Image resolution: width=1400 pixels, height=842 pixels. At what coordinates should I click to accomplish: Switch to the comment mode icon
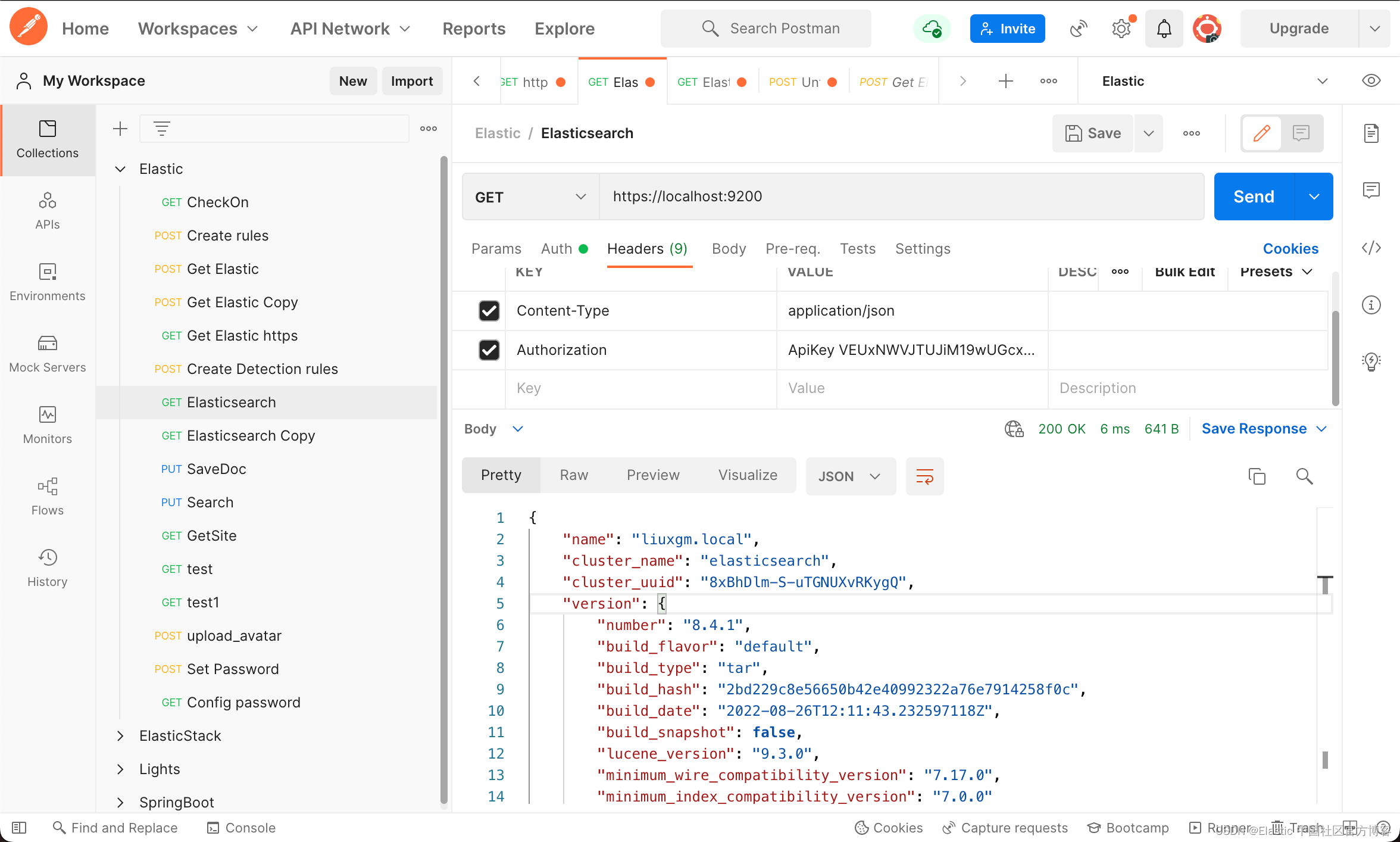pos(1301,133)
